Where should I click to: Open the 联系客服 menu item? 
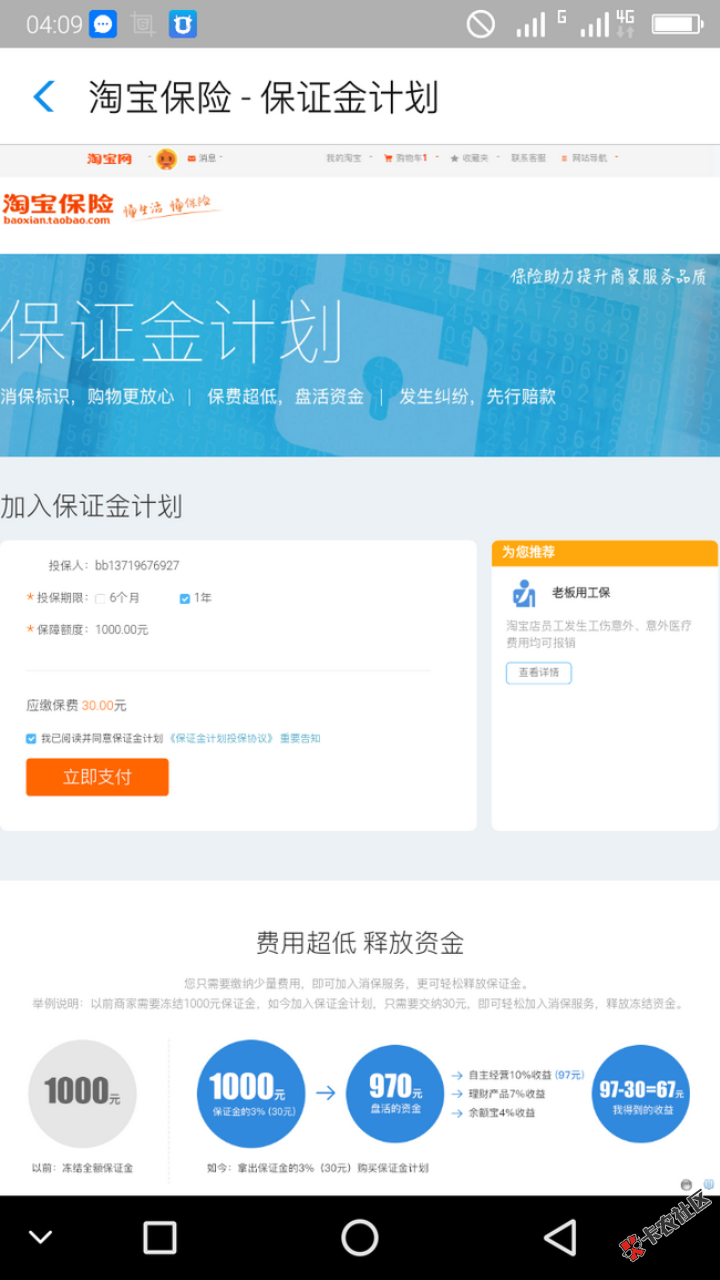coord(529,158)
